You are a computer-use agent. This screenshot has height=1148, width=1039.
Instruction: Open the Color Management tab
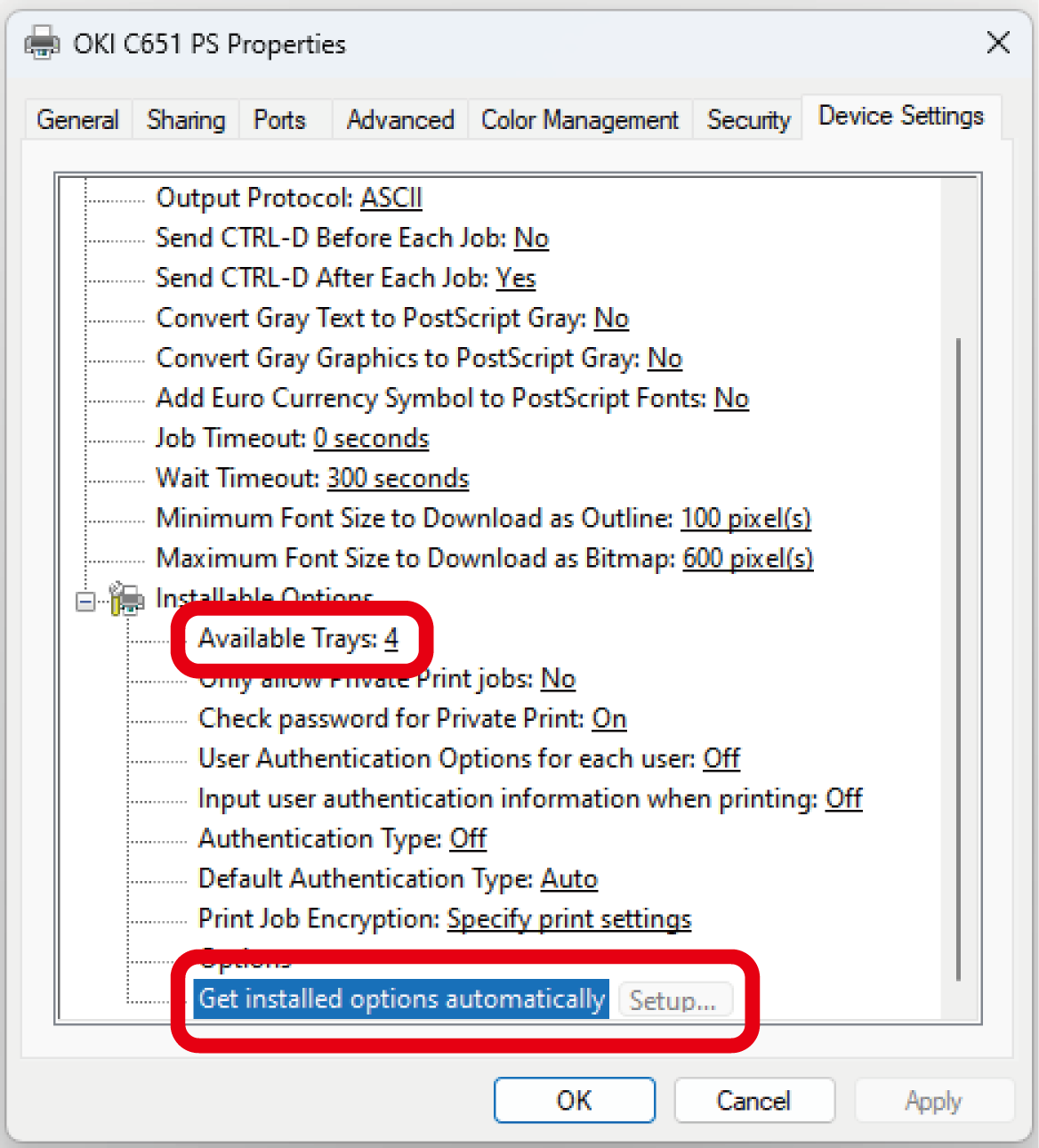[x=579, y=120]
